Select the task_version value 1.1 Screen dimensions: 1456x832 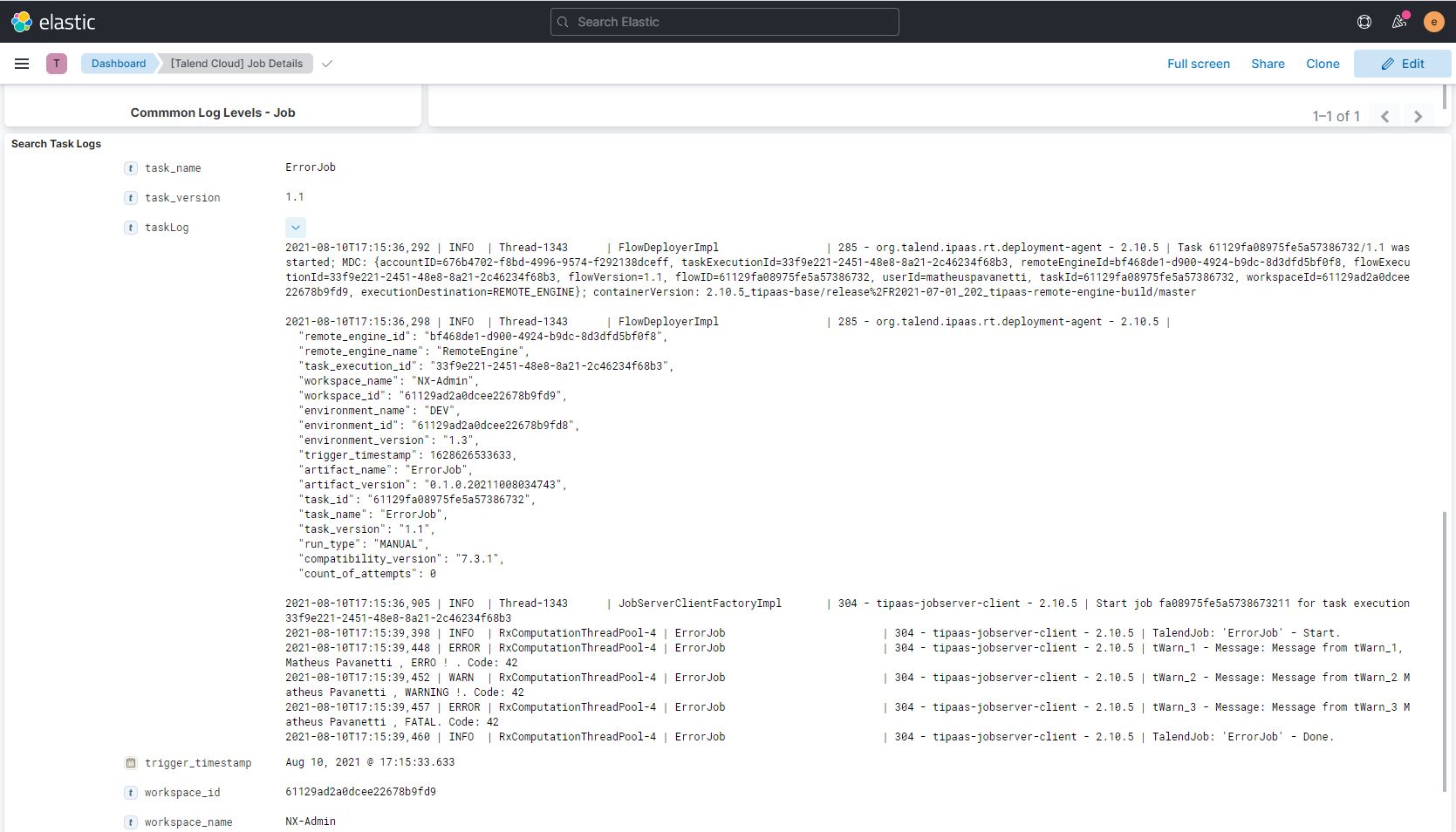(x=295, y=197)
